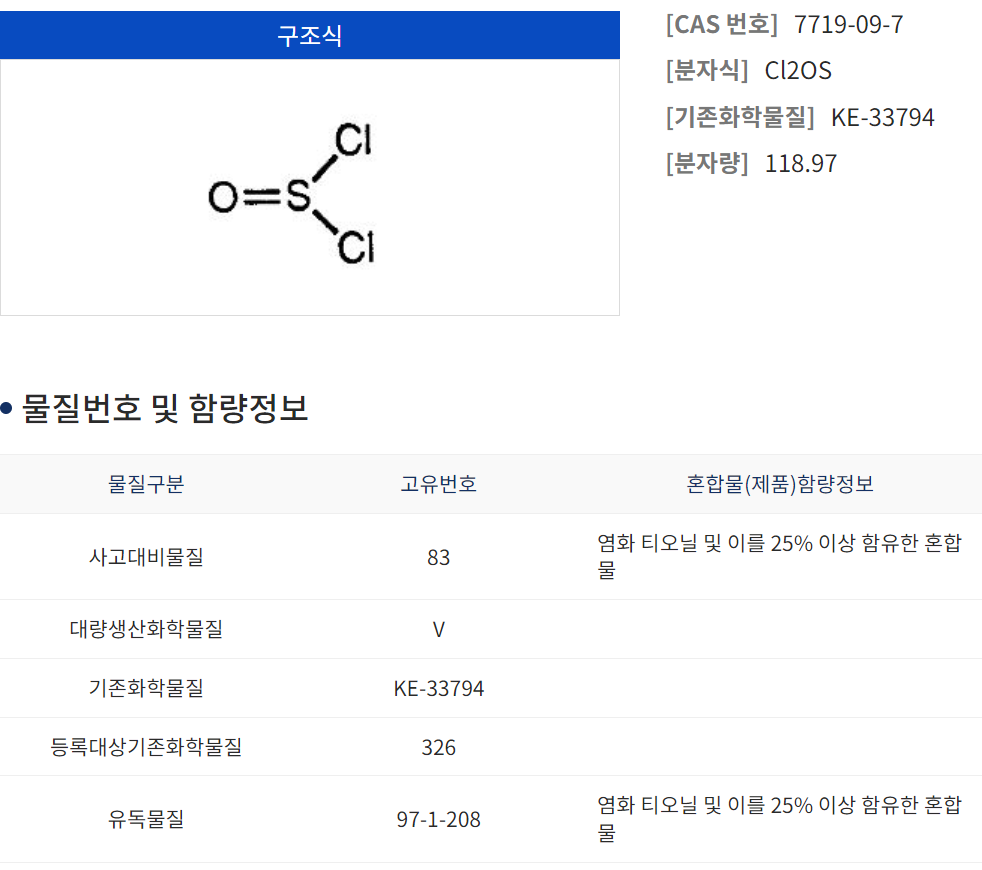The image size is (982, 870).
Task: Click the [기존화학물질] label
Action: pyautogui.click(x=740, y=117)
